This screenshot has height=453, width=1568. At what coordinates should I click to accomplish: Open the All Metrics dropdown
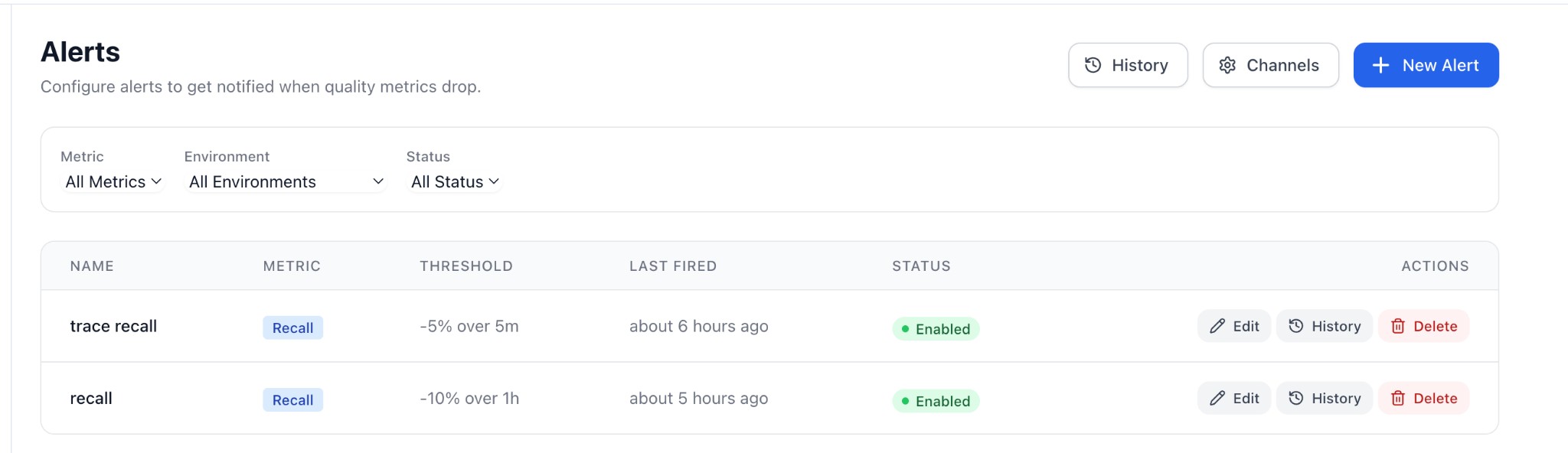pos(112,181)
